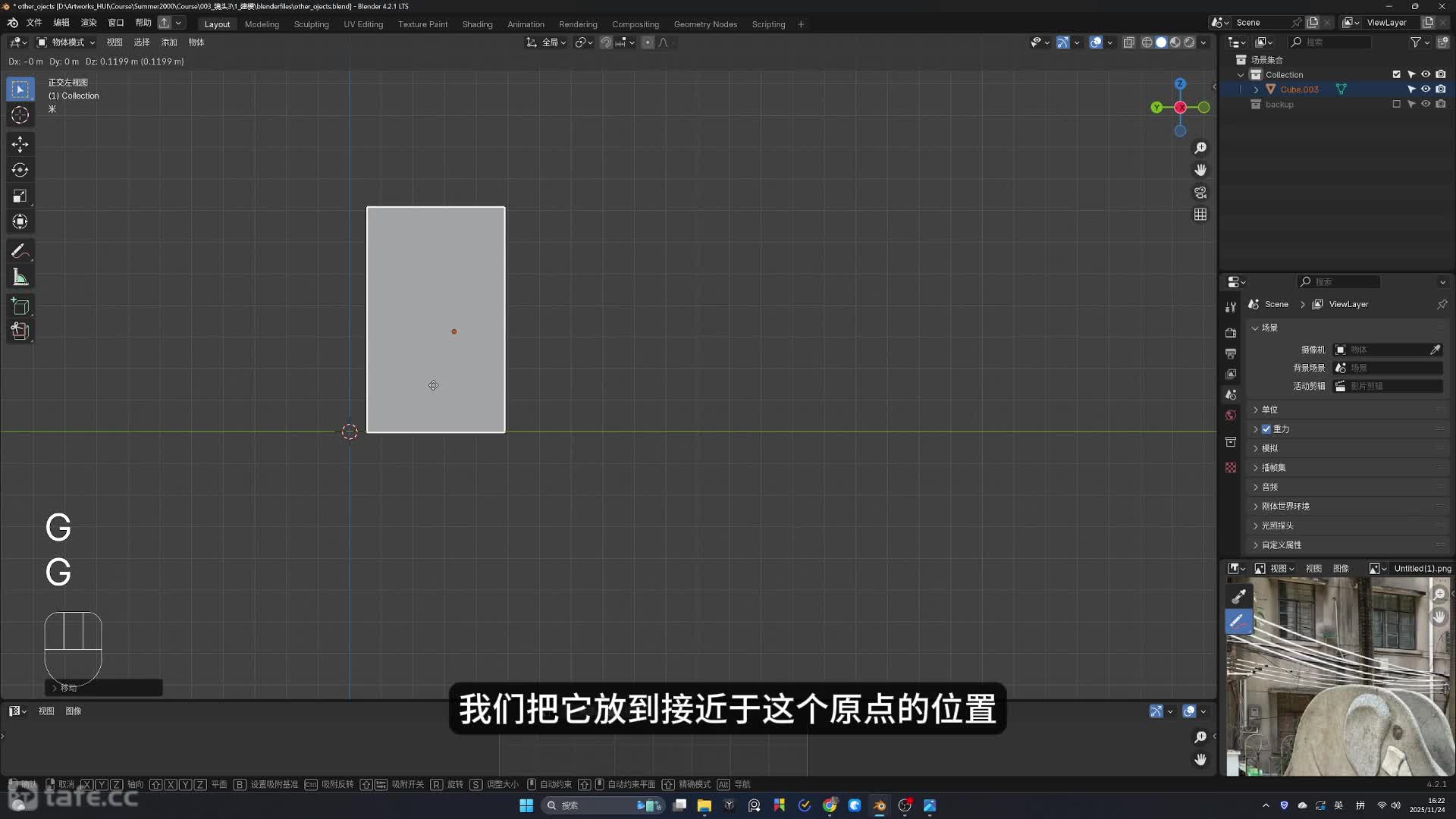Screen dimensions: 1456x819
Task: Hide Cube.003 using its eye icon
Action: pos(1426,89)
